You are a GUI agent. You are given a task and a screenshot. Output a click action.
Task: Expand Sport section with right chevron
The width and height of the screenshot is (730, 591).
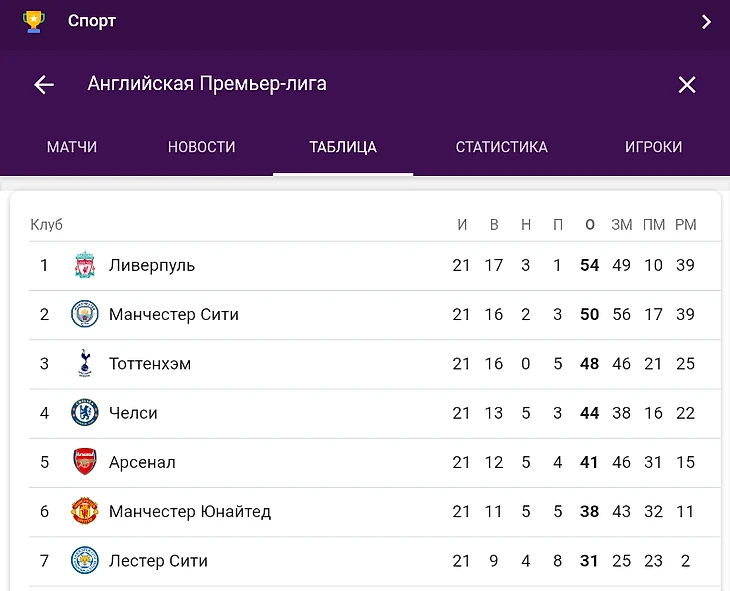click(706, 21)
